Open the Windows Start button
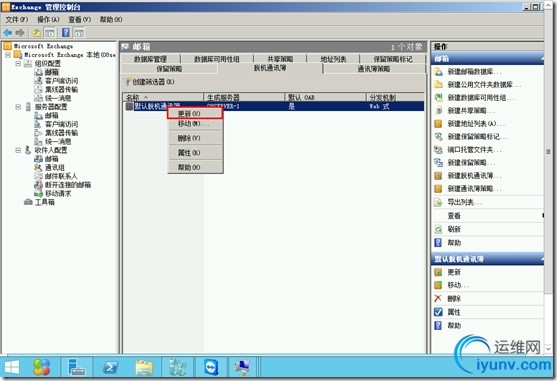This screenshot has width=557, height=381. [12, 367]
